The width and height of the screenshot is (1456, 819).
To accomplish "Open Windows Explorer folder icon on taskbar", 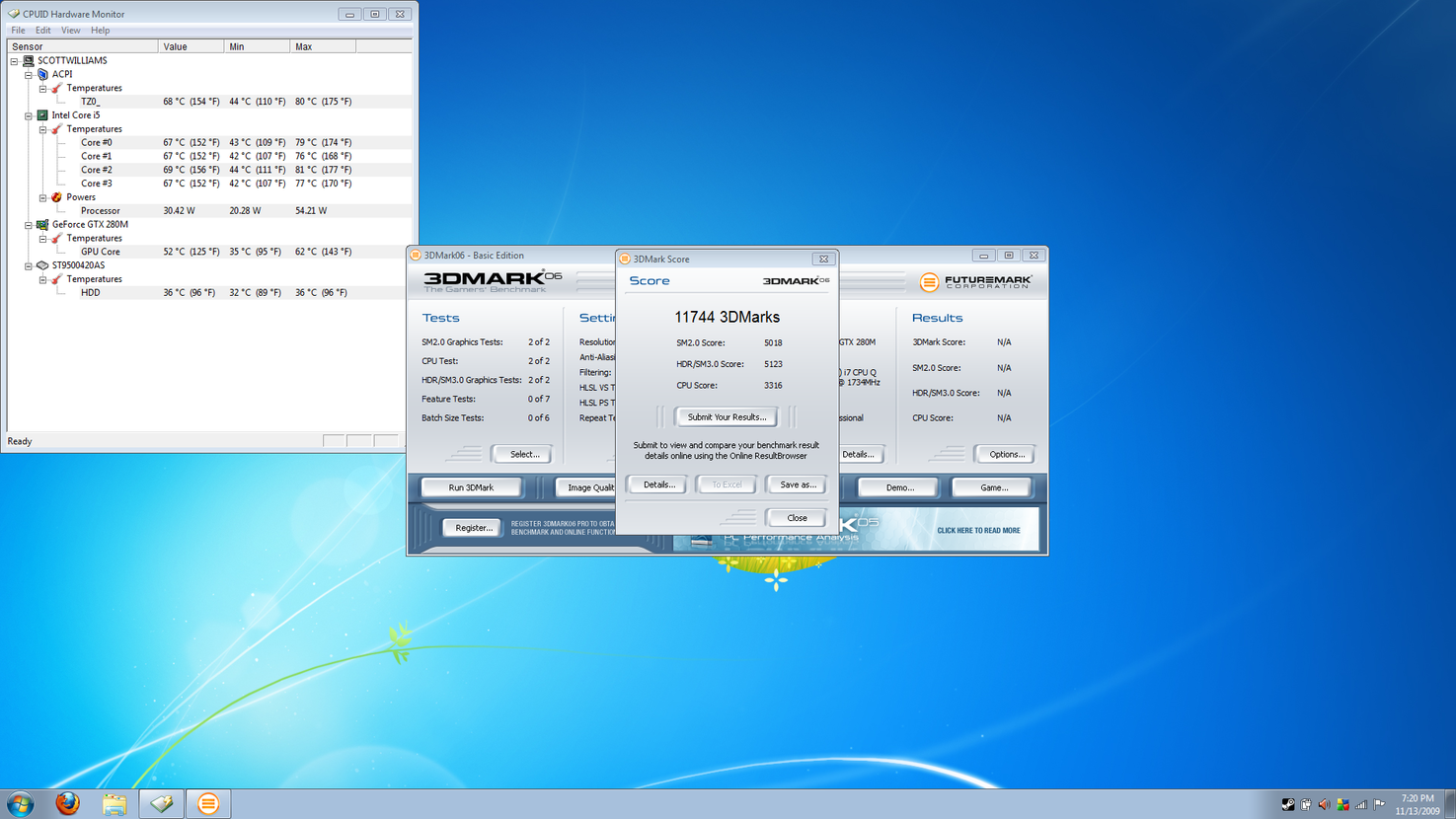I will [x=115, y=803].
